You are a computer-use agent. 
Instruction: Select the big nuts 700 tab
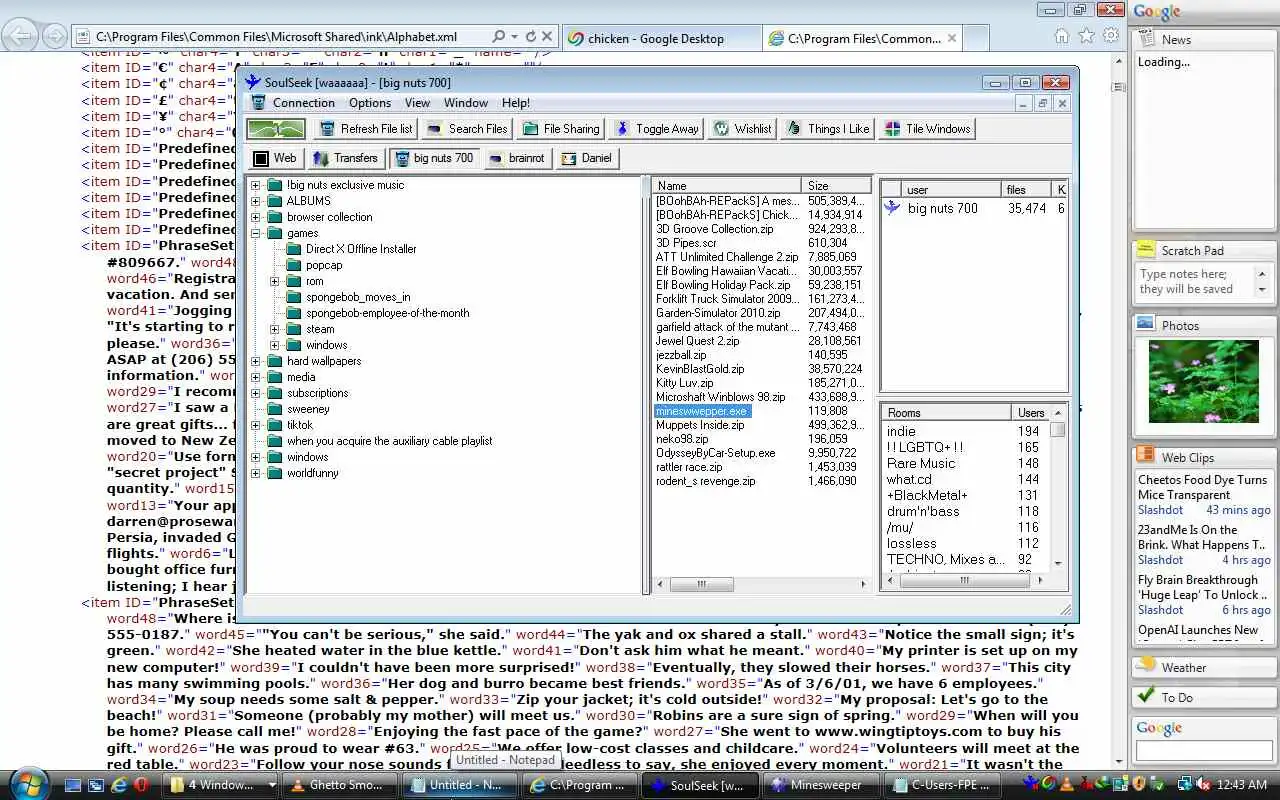coord(434,158)
